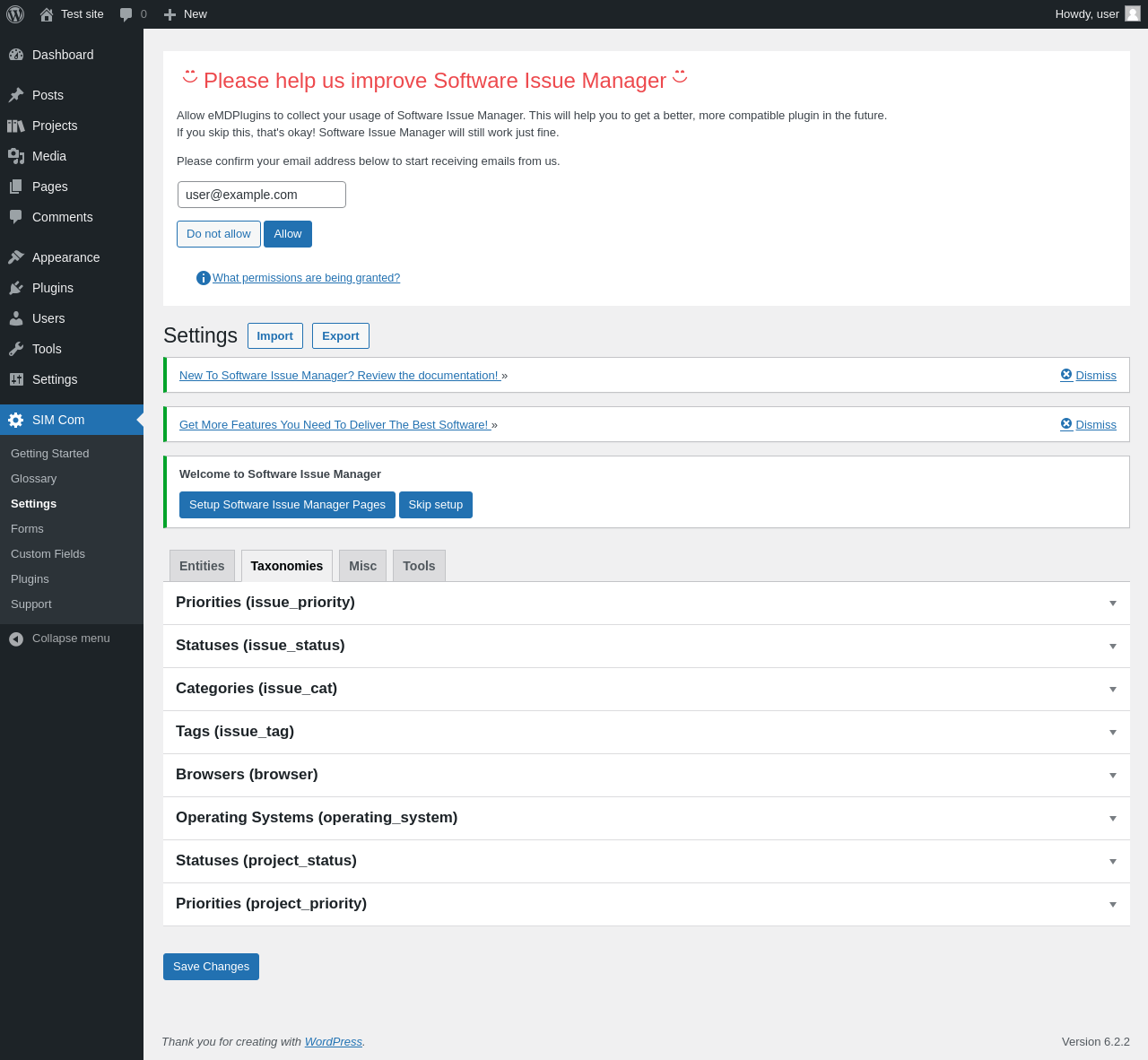Click the Settings submenu item under SIM Com

click(x=33, y=504)
